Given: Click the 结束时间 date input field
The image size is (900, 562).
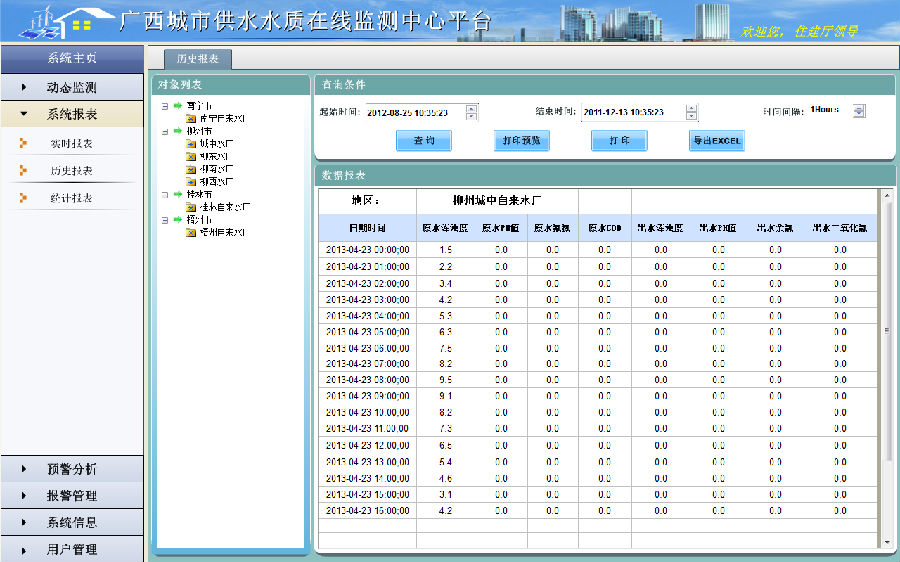Looking at the screenshot, I should (x=631, y=113).
